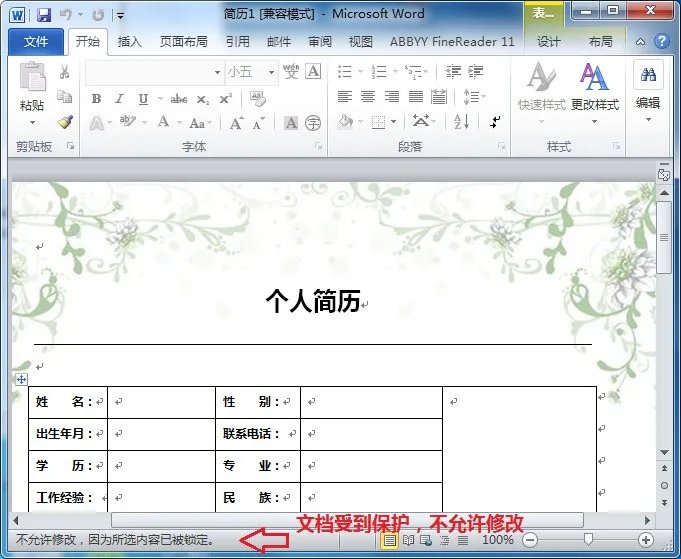Click the Font Color A button

pyautogui.click(x=163, y=122)
